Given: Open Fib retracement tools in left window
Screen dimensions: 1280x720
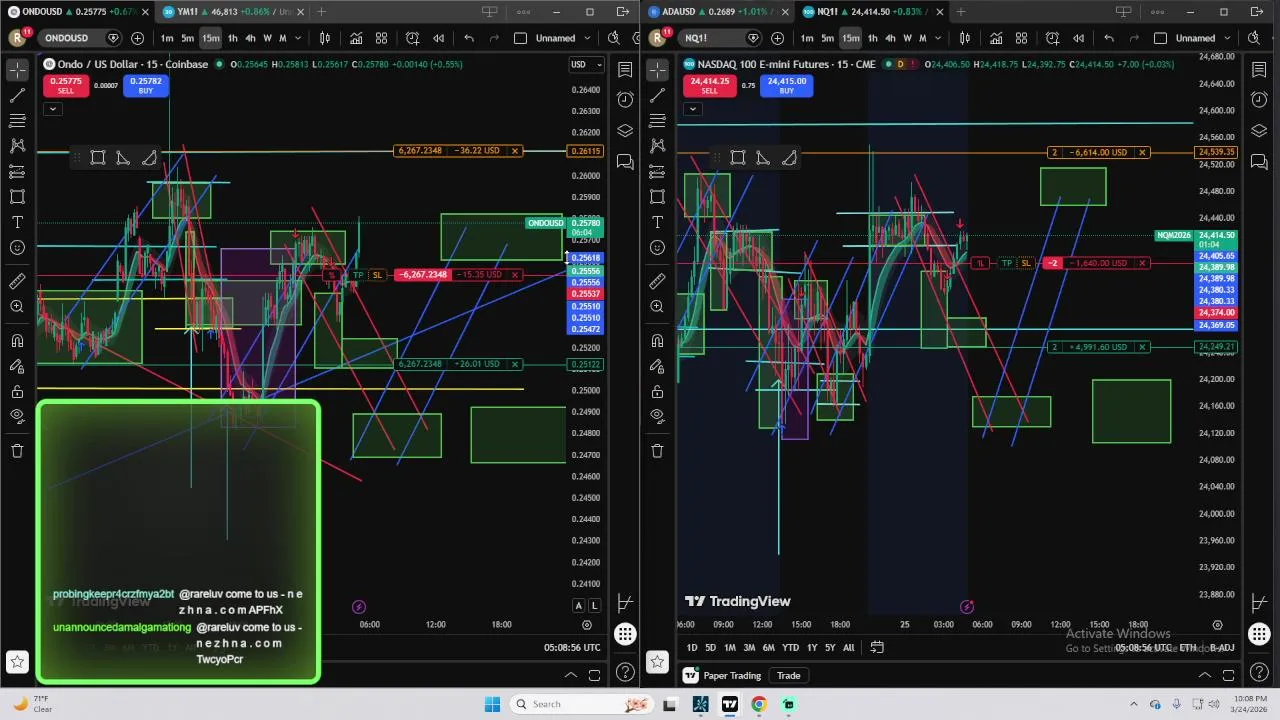Looking at the screenshot, I should click(x=17, y=120).
